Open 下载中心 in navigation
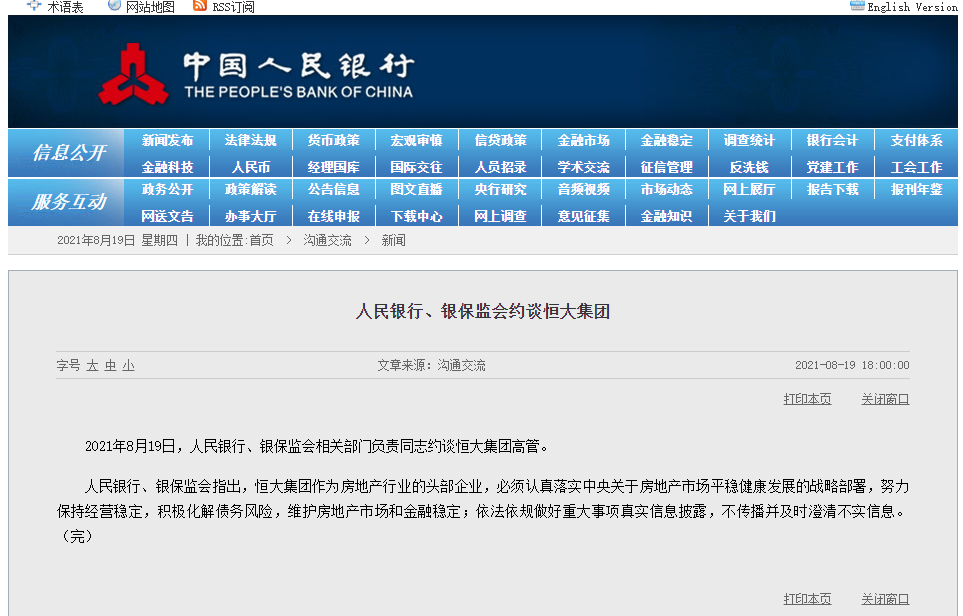This screenshot has width=963, height=616. (416, 215)
